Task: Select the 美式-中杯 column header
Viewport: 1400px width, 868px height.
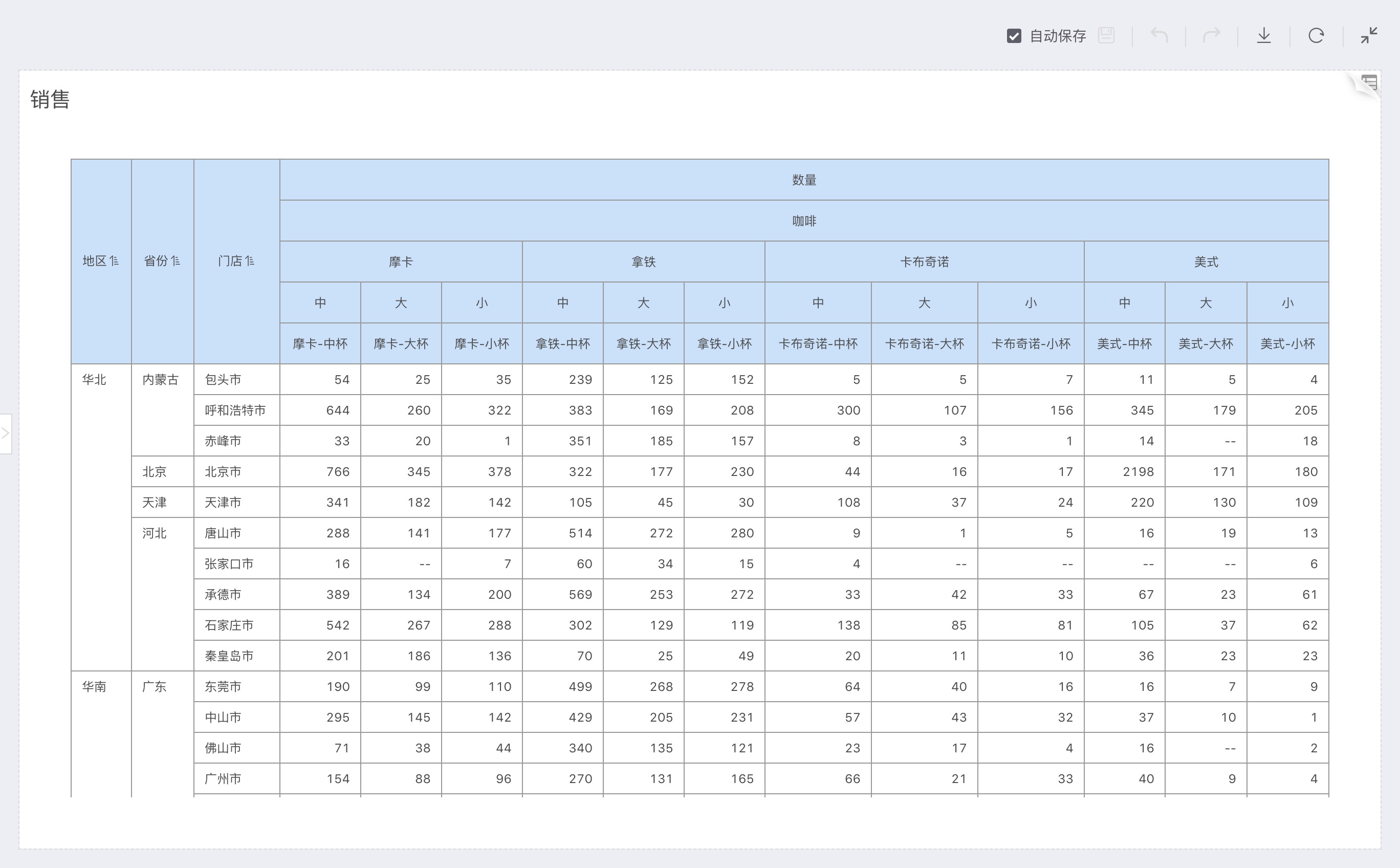Action: 1125,344
